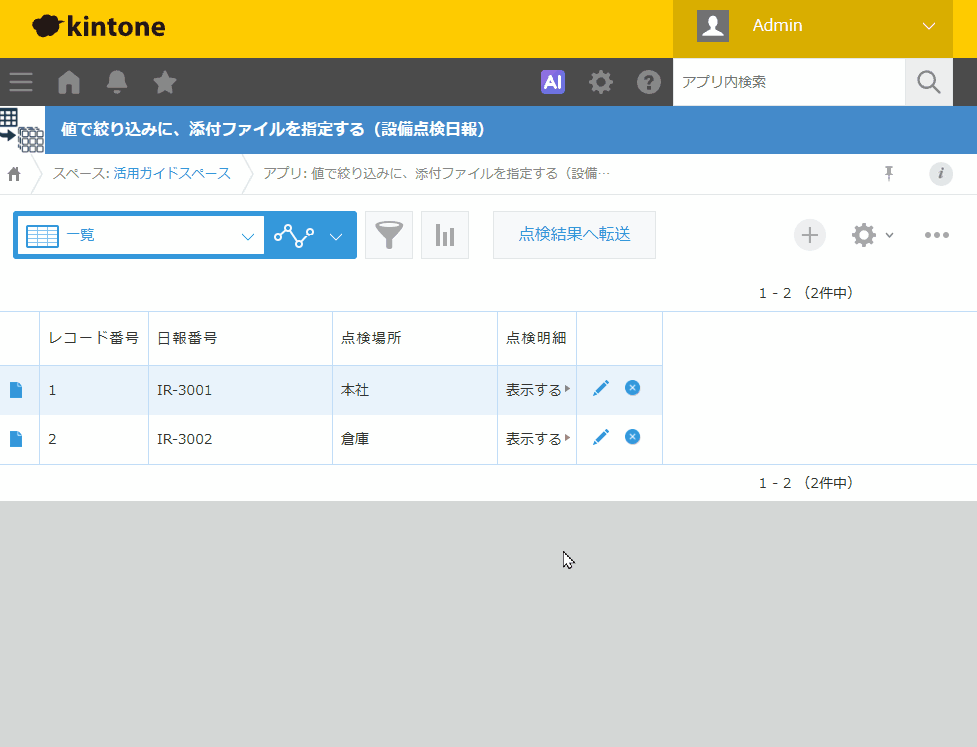
Task: Add a new record with plus button
Action: pos(809,235)
